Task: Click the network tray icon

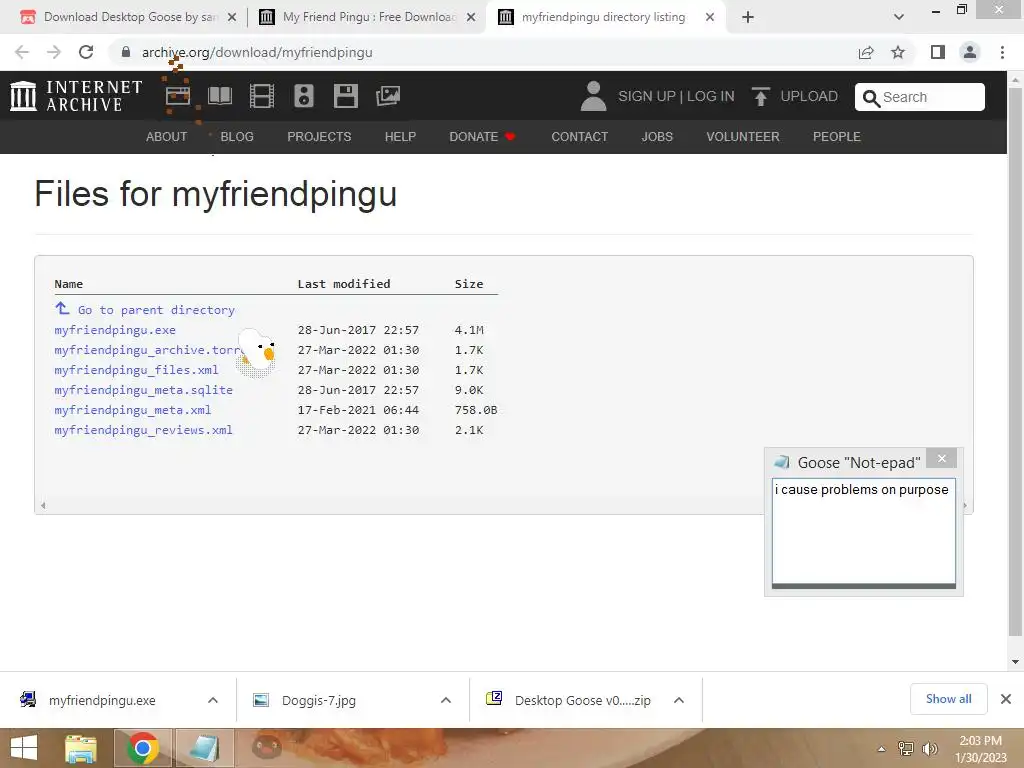Action: tap(906, 748)
